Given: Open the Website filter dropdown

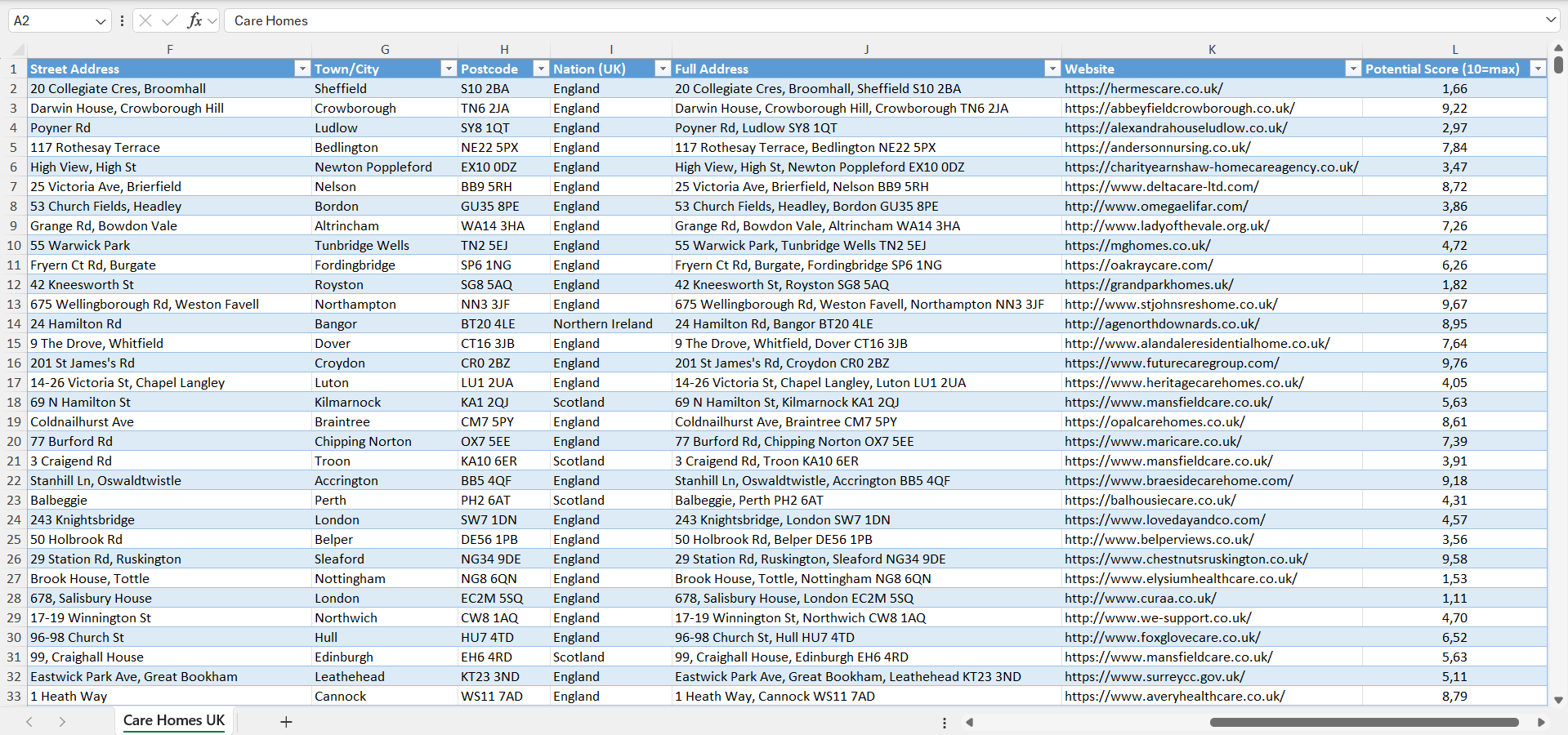Looking at the screenshot, I should (1353, 69).
